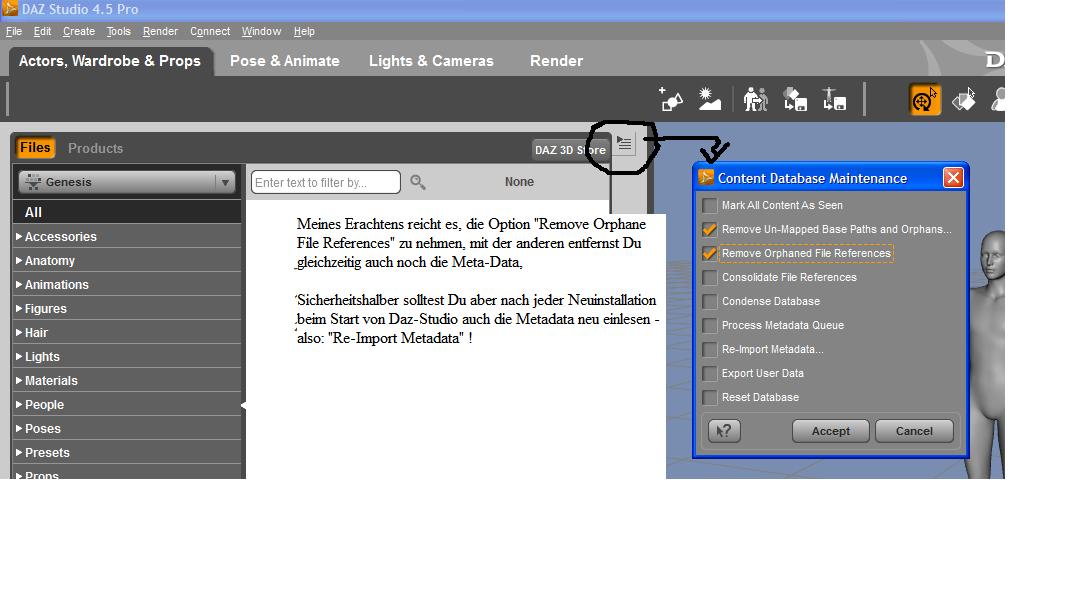
Task: Open the Help menu
Action: [304, 31]
